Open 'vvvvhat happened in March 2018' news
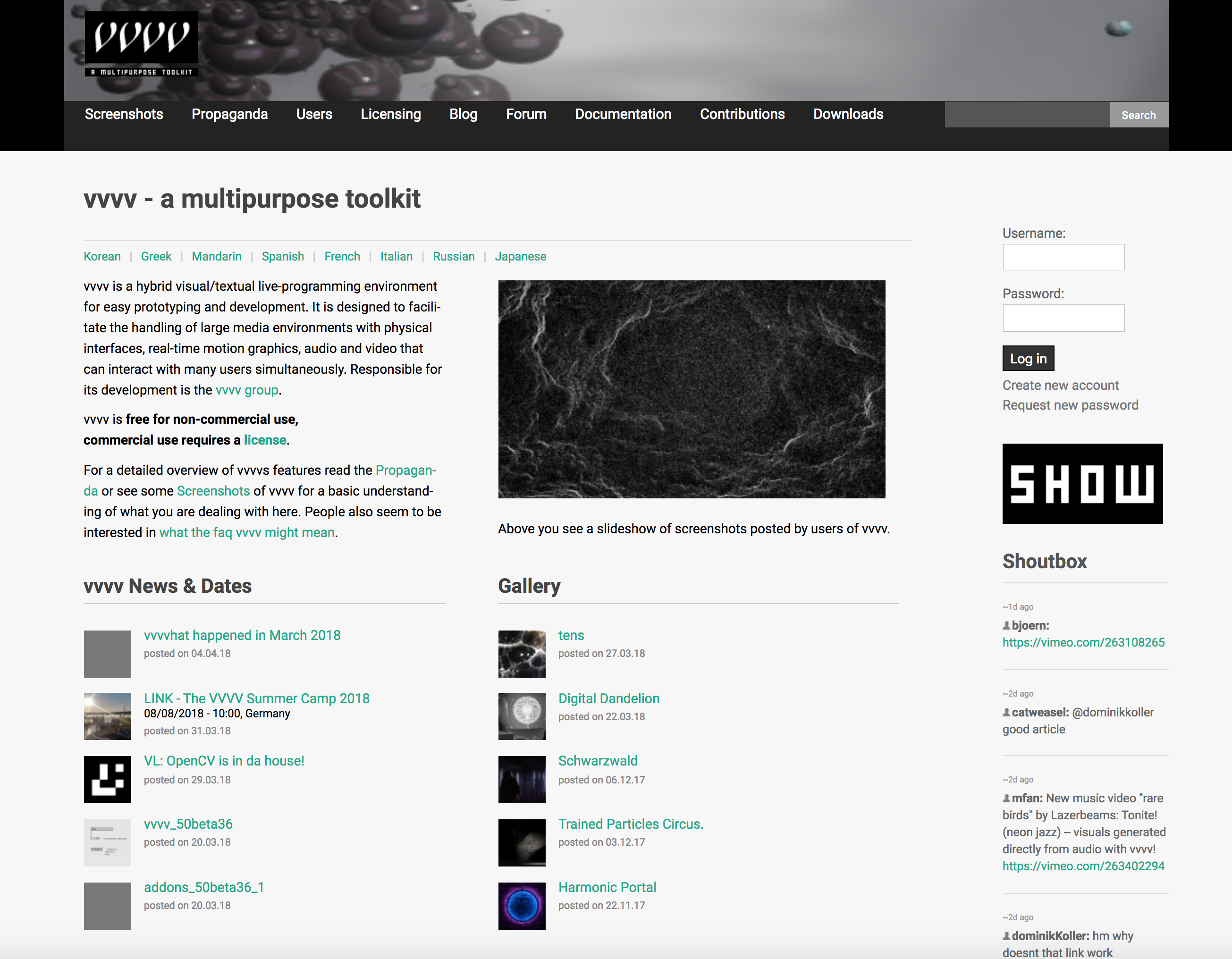Image resolution: width=1232 pixels, height=959 pixels. 242,635
